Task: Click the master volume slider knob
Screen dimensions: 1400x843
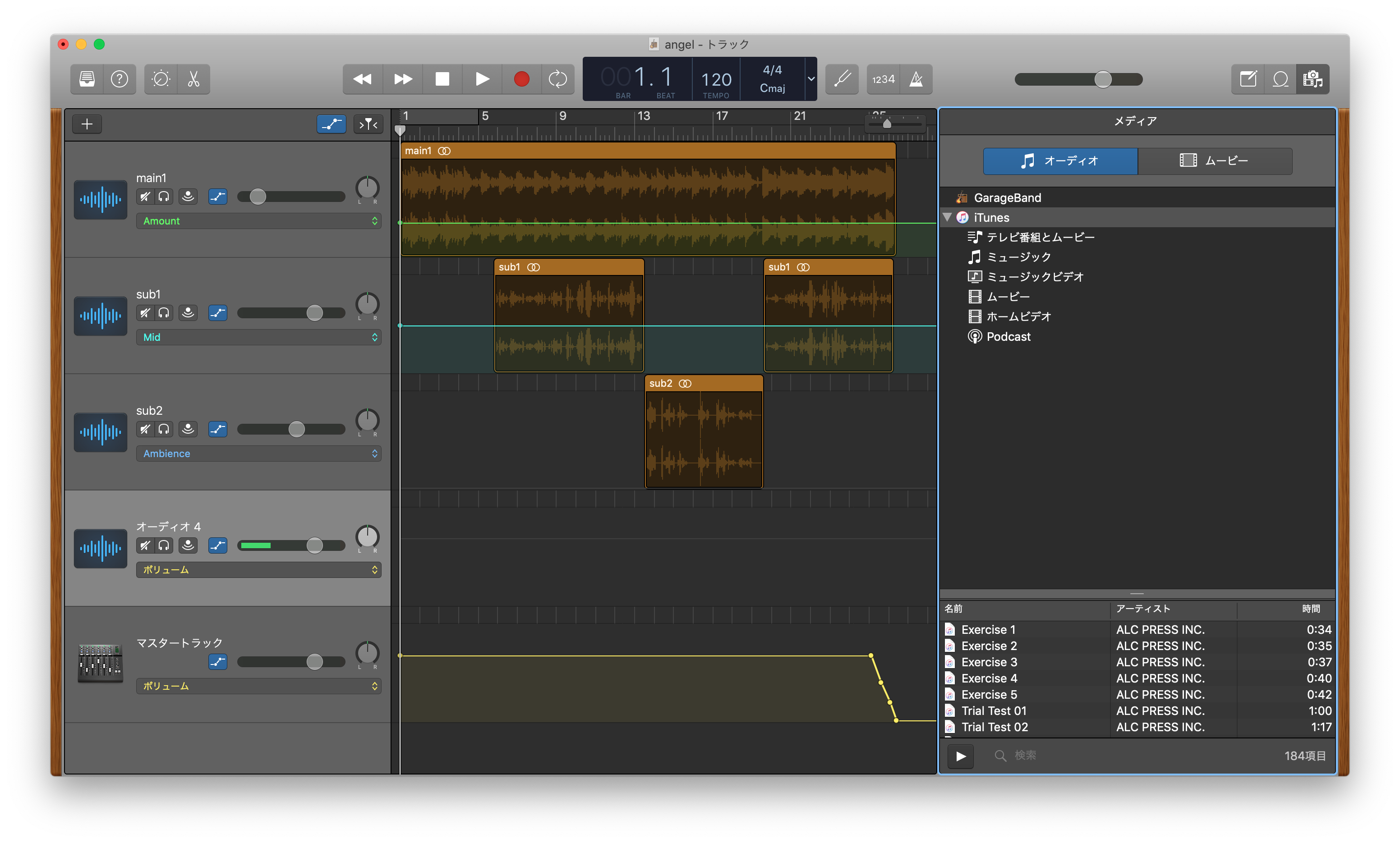Action: (1103, 79)
